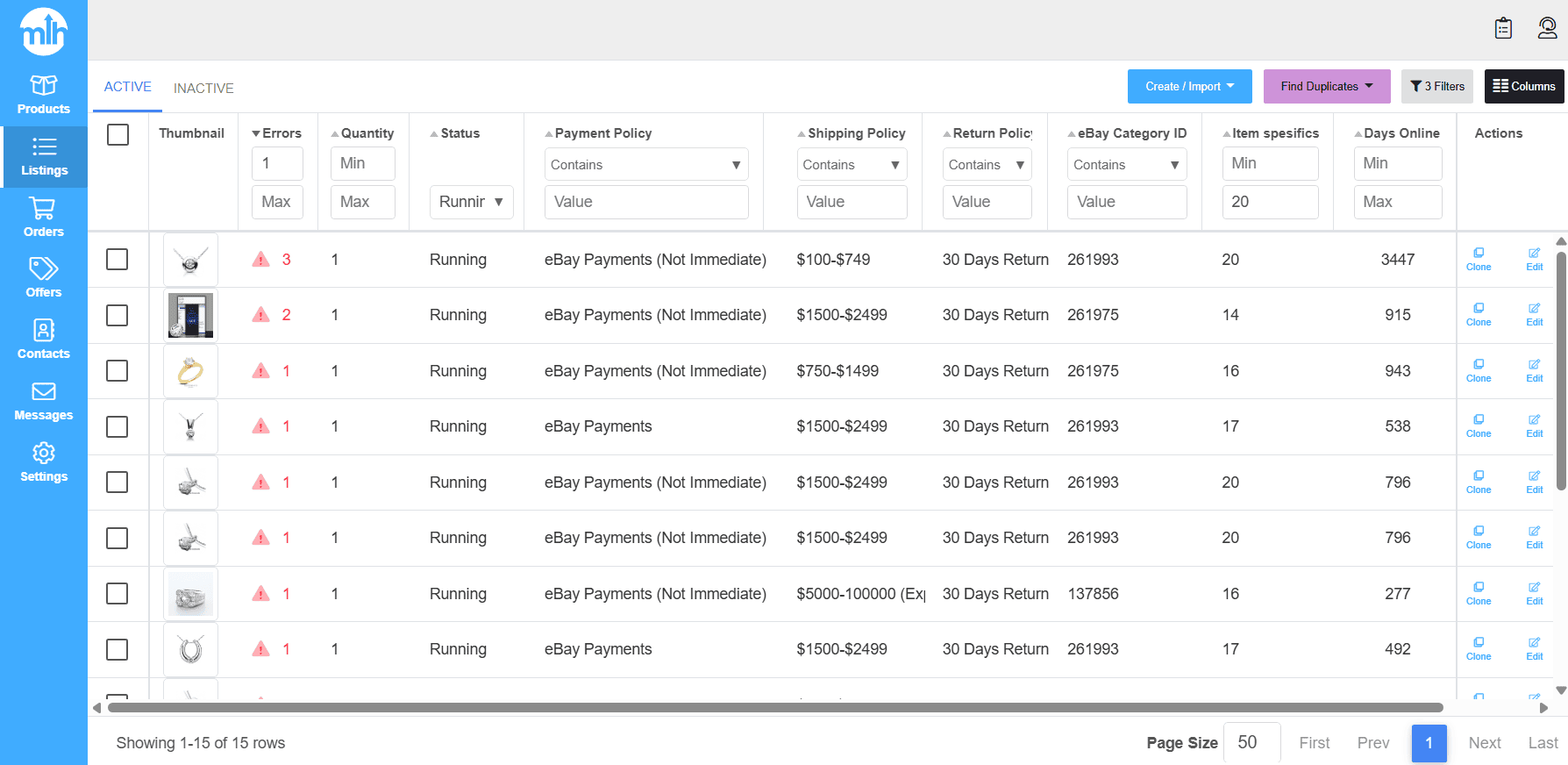Click Last page link
The image size is (1568, 765).
pos(1543,743)
